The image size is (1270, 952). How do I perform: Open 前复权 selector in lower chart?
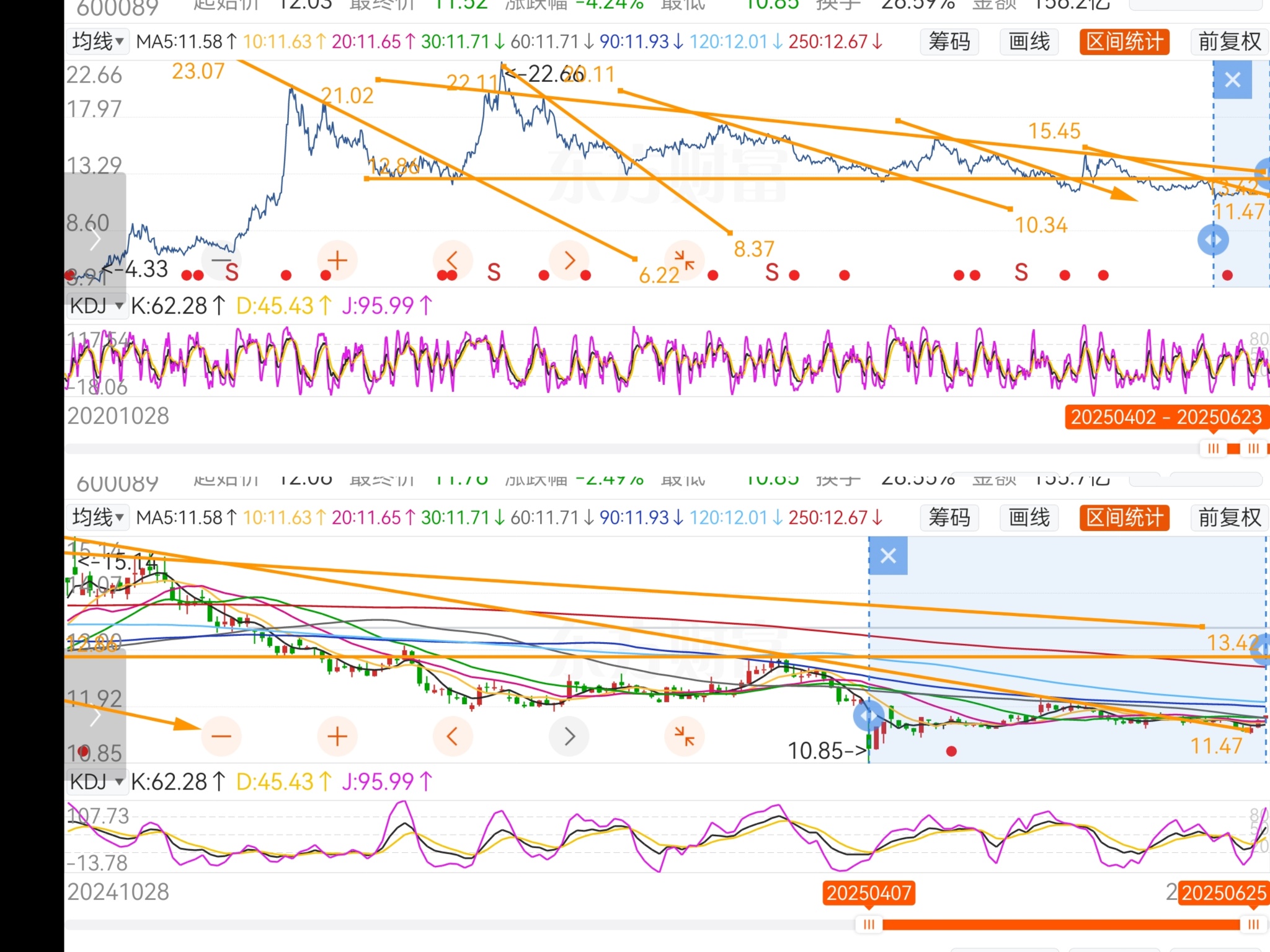click(1229, 517)
